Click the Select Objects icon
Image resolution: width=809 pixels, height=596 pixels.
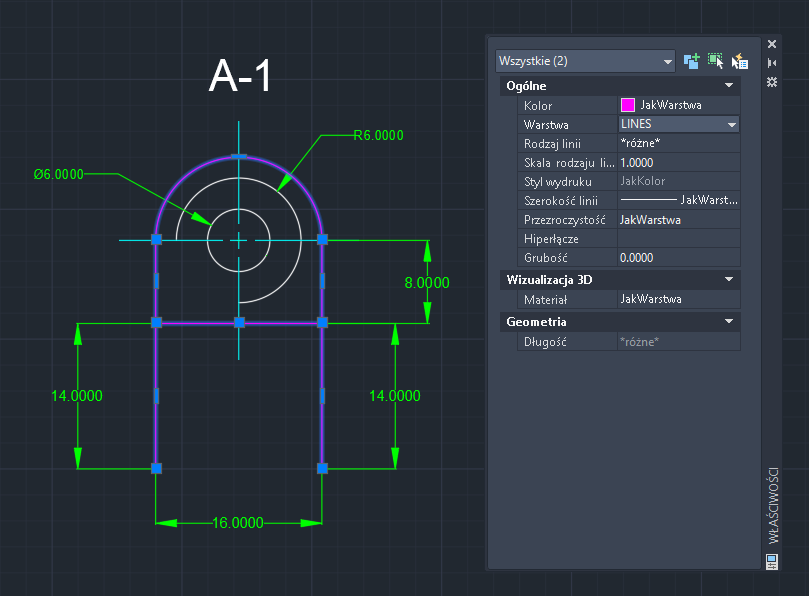pyautogui.click(x=715, y=61)
